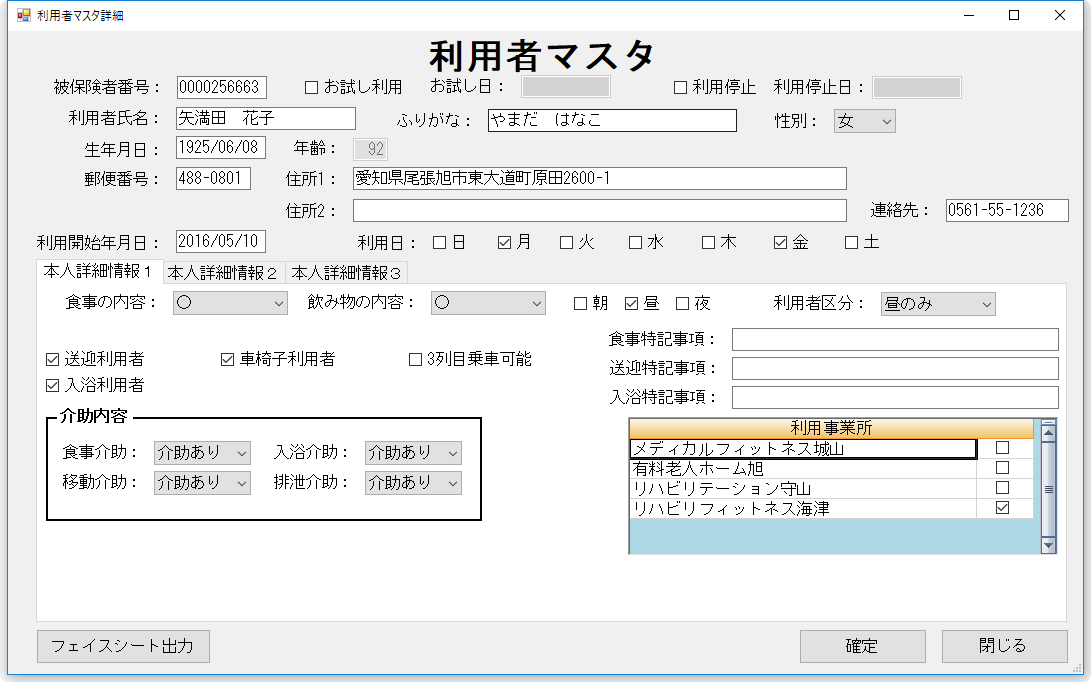
Task: Open the 性別 dropdown
Action: click(864, 121)
